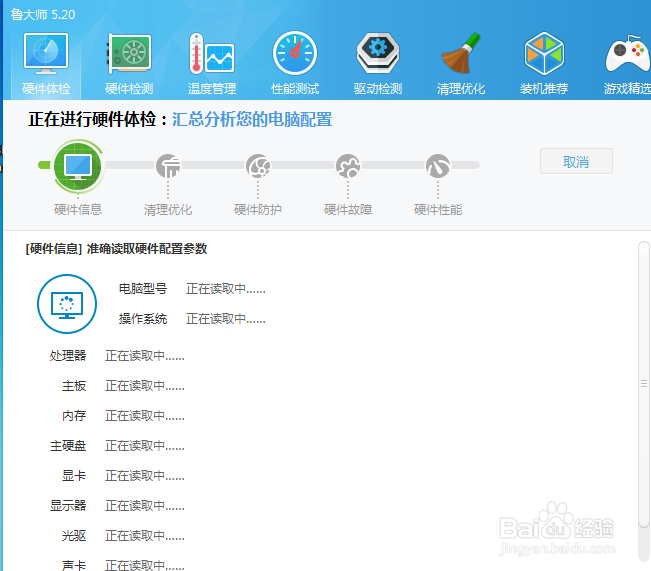Click the vertical scrollbar thumb grip
Screen dimensions: 651x571
(644, 384)
